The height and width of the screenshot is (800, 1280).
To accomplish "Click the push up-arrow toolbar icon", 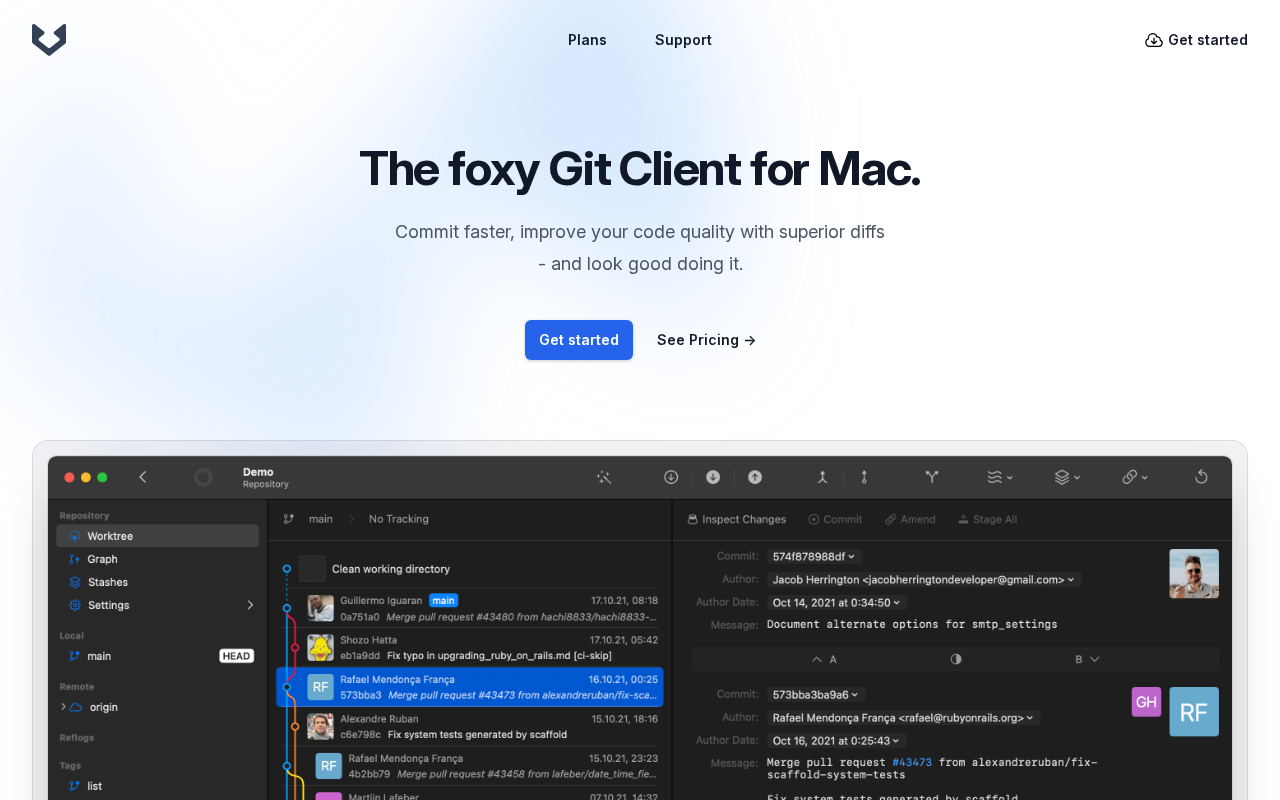I will click(x=755, y=477).
